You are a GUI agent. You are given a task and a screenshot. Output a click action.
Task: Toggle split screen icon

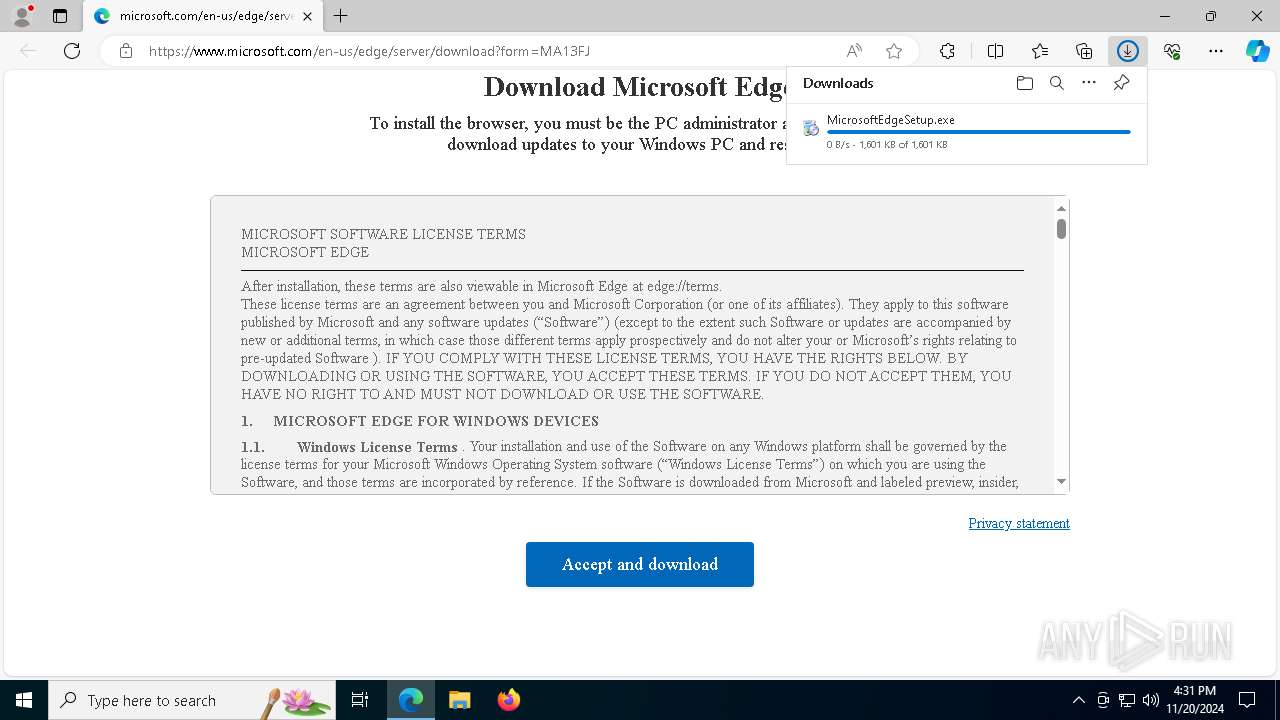pyautogui.click(x=995, y=51)
